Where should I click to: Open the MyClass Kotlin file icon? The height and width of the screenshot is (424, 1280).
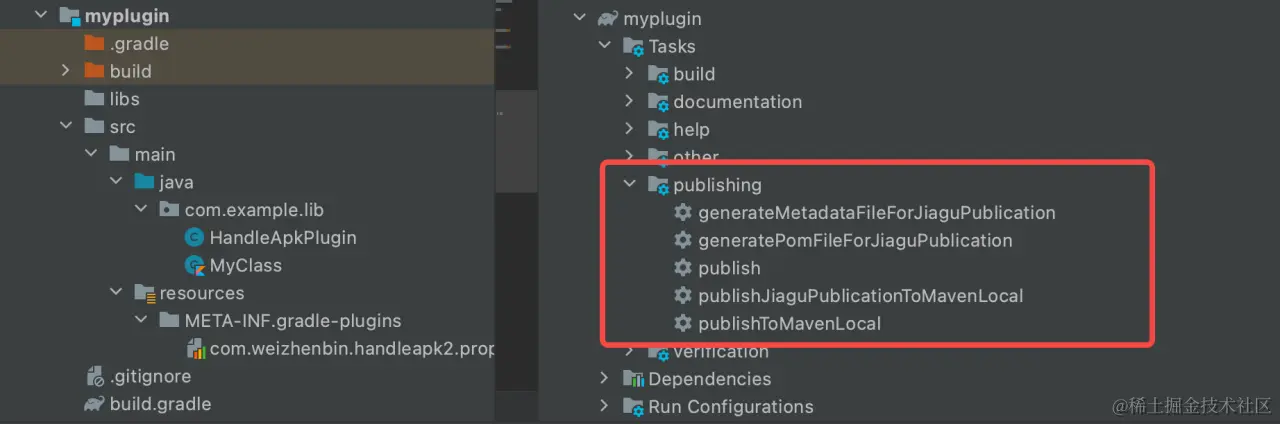pyautogui.click(x=194, y=265)
